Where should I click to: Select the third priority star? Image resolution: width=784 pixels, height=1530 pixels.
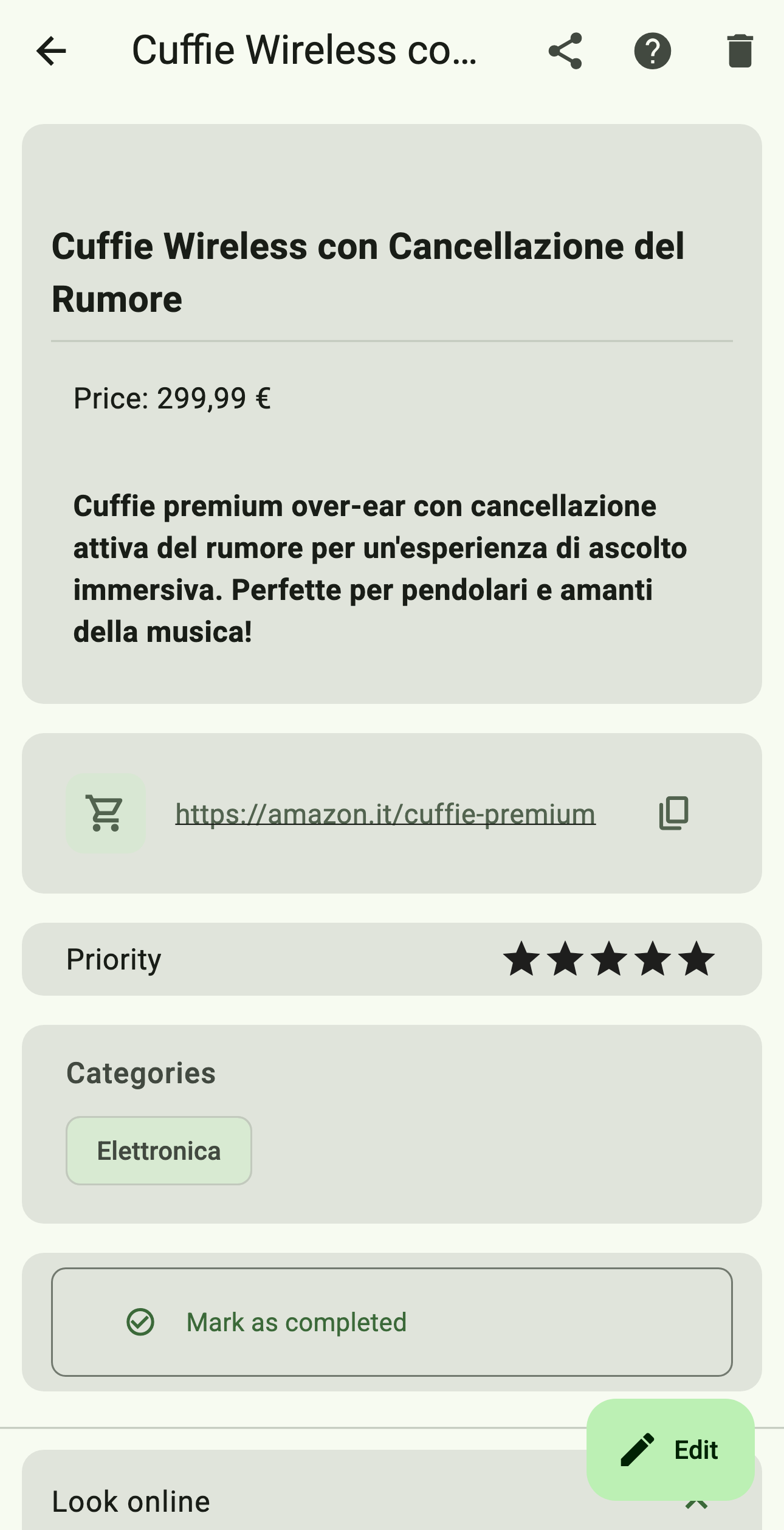(x=609, y=959)
